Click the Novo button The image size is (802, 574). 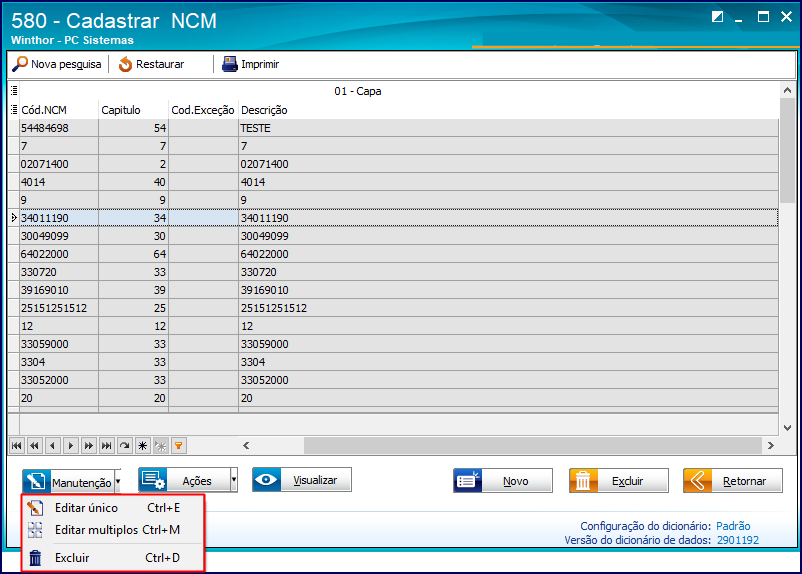[503, 481]
